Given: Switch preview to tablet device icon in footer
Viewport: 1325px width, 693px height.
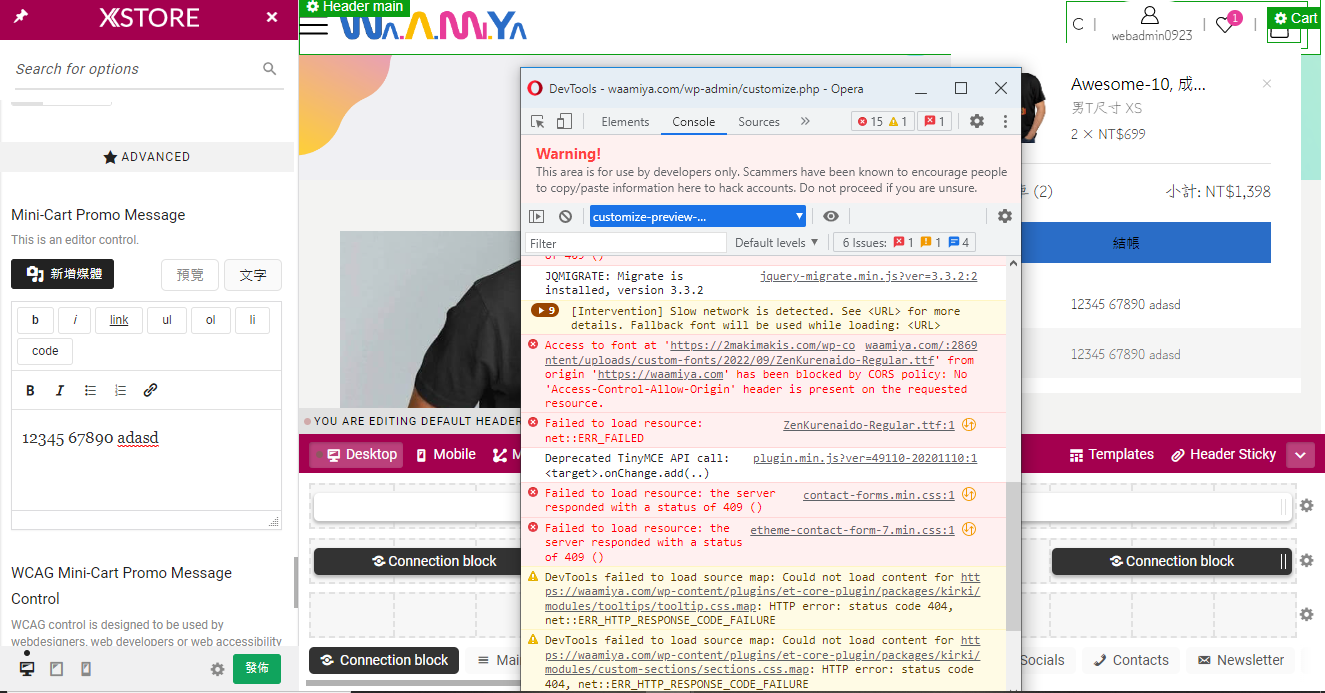Looking at the screenshot, I should [x=57, y=669].
